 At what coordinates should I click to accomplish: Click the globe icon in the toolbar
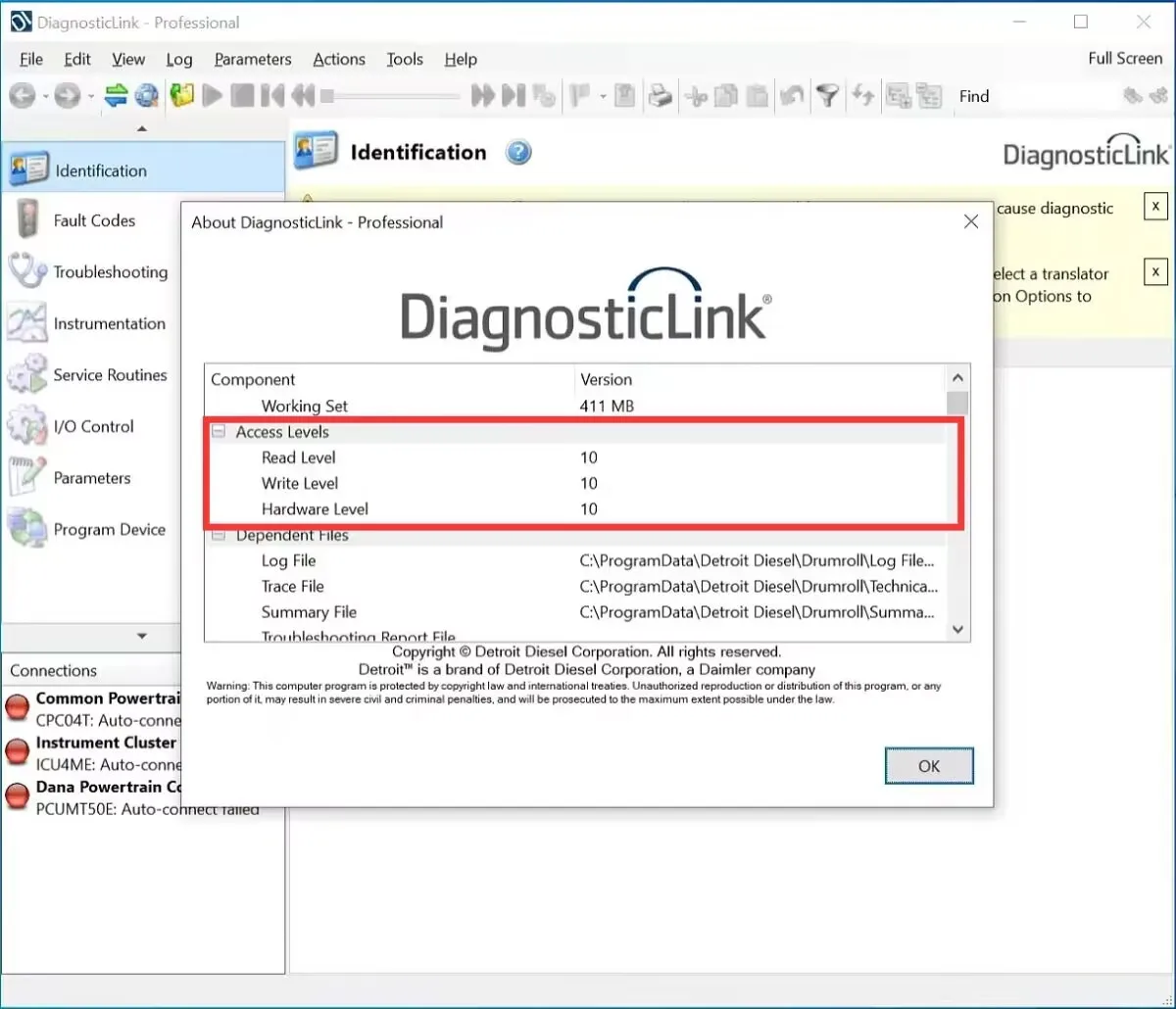coord(147,95)
